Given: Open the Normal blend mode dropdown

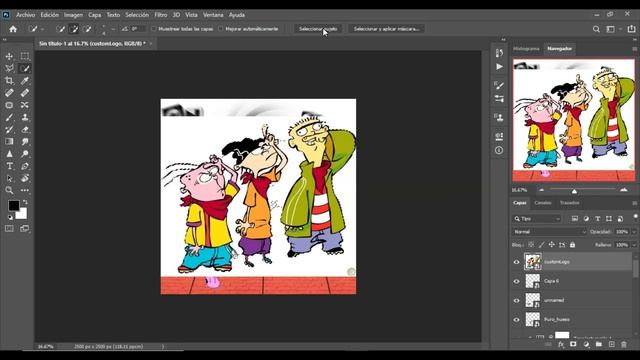Looking at the screenshot, I should pyautogui.click(x=549, y=232).
